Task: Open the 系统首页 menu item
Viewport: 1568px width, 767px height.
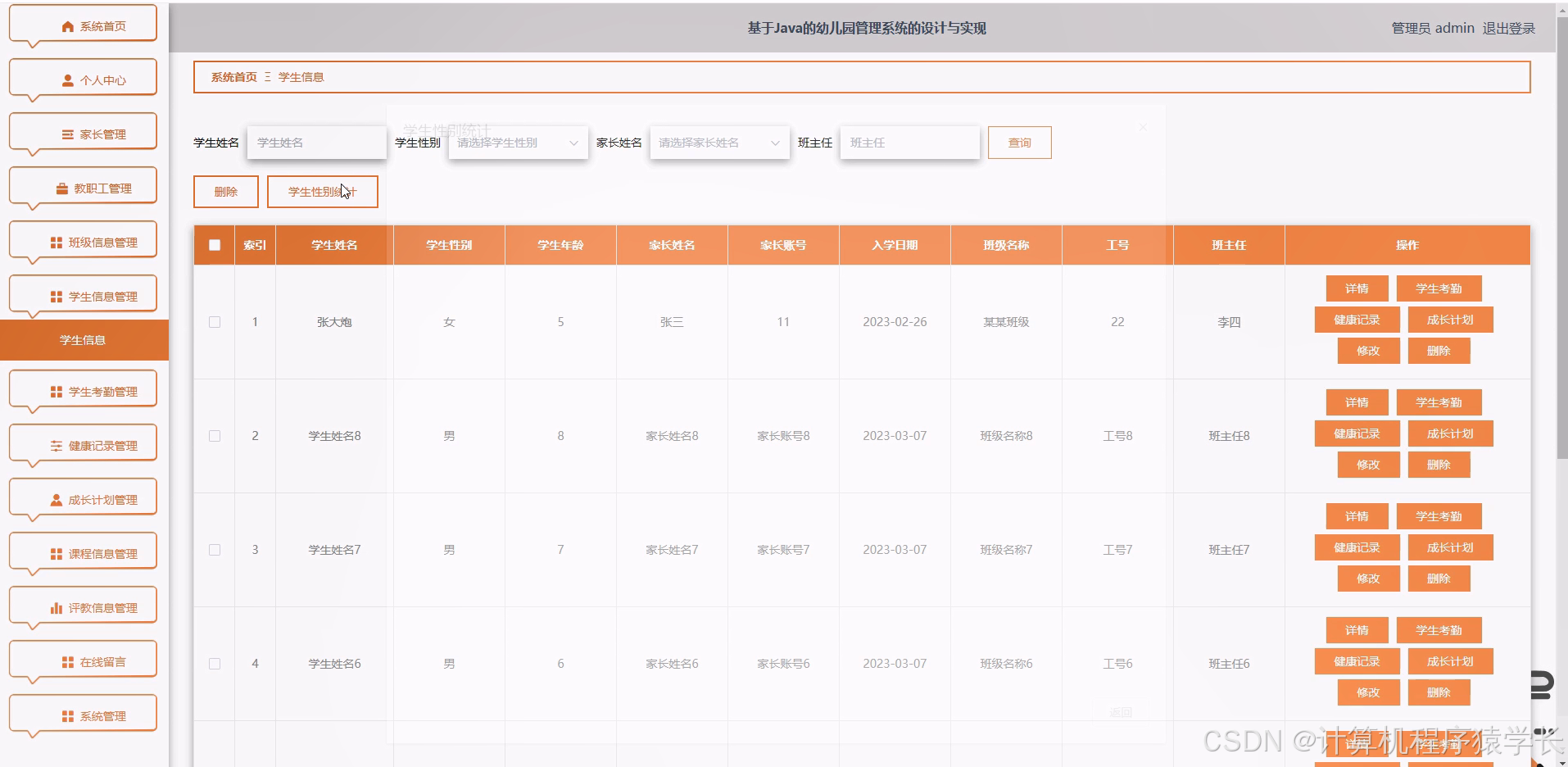Action: pyautogui.click(x=83, y=24)
